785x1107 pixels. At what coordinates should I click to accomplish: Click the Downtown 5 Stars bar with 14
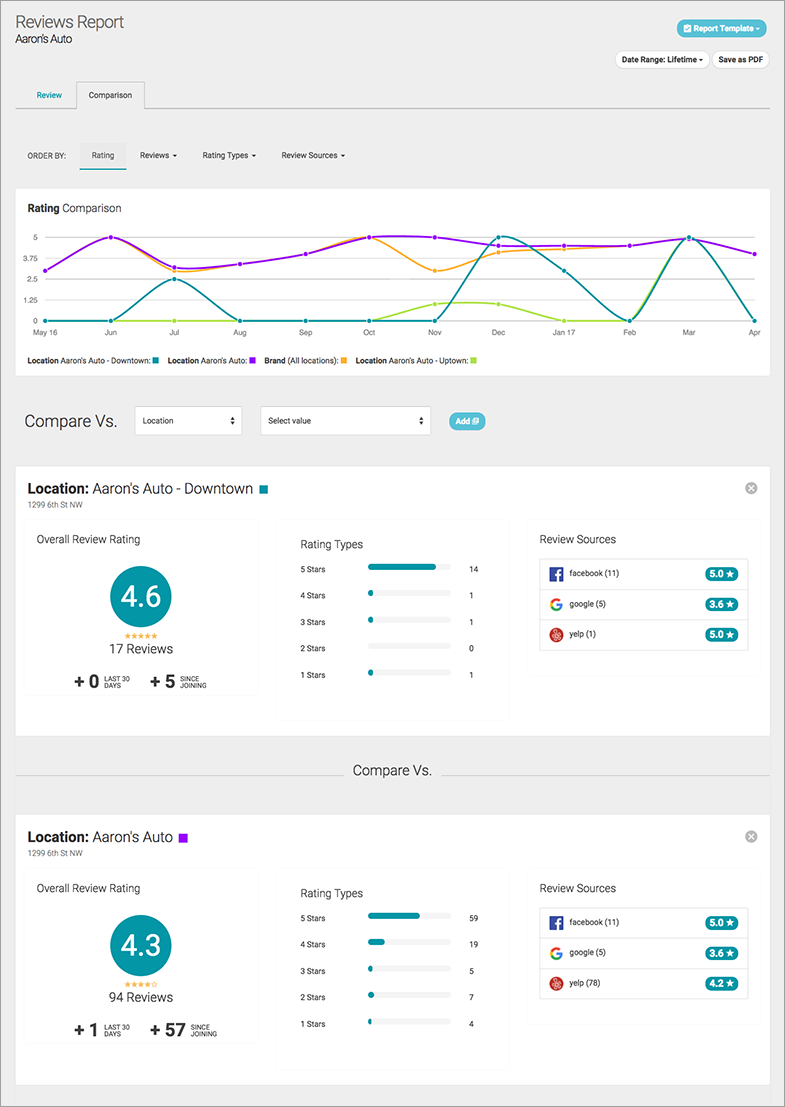409,566
